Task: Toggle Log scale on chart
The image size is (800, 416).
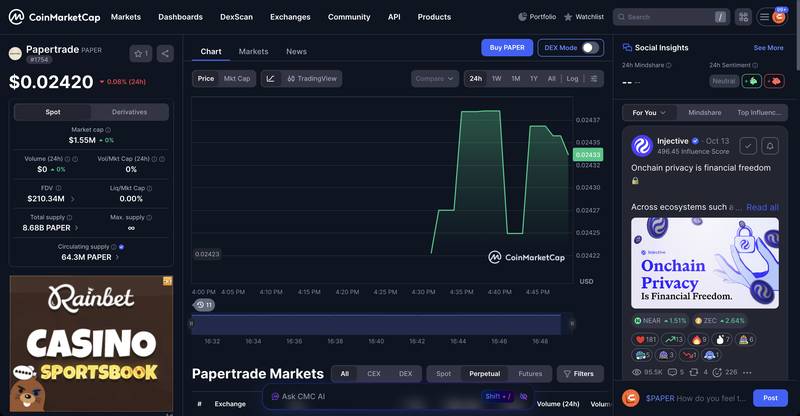Action: (x=572, y=79)
